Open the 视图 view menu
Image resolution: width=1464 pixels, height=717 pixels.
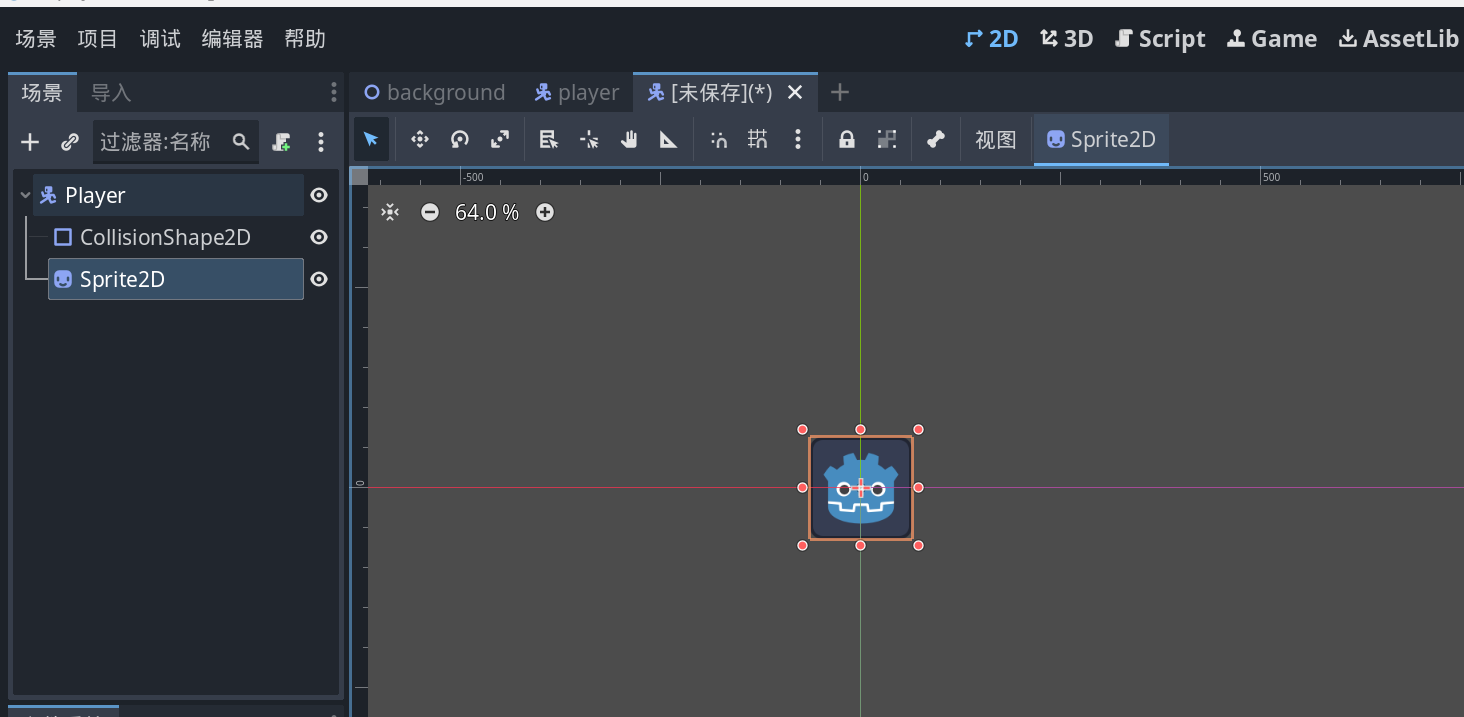coord(996,140)
